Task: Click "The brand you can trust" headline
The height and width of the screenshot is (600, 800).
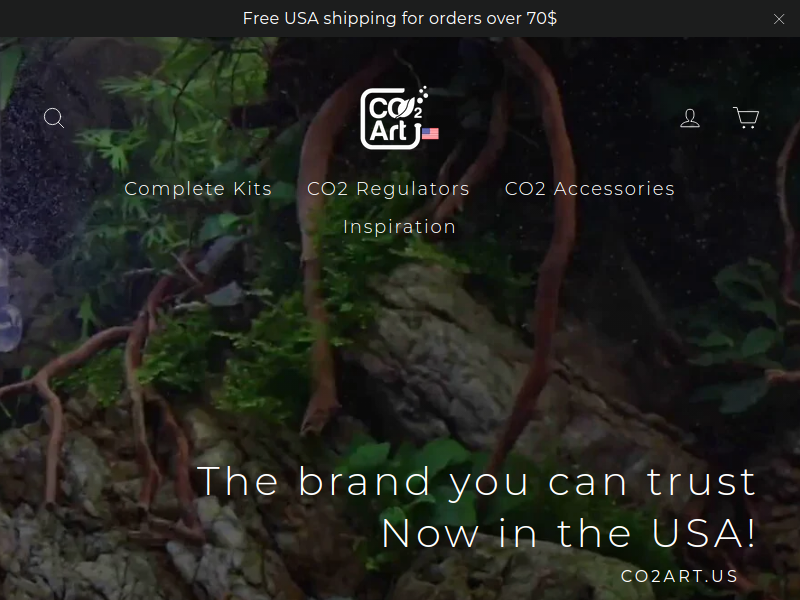Action: pyautogui.click(x=477, y=481)
